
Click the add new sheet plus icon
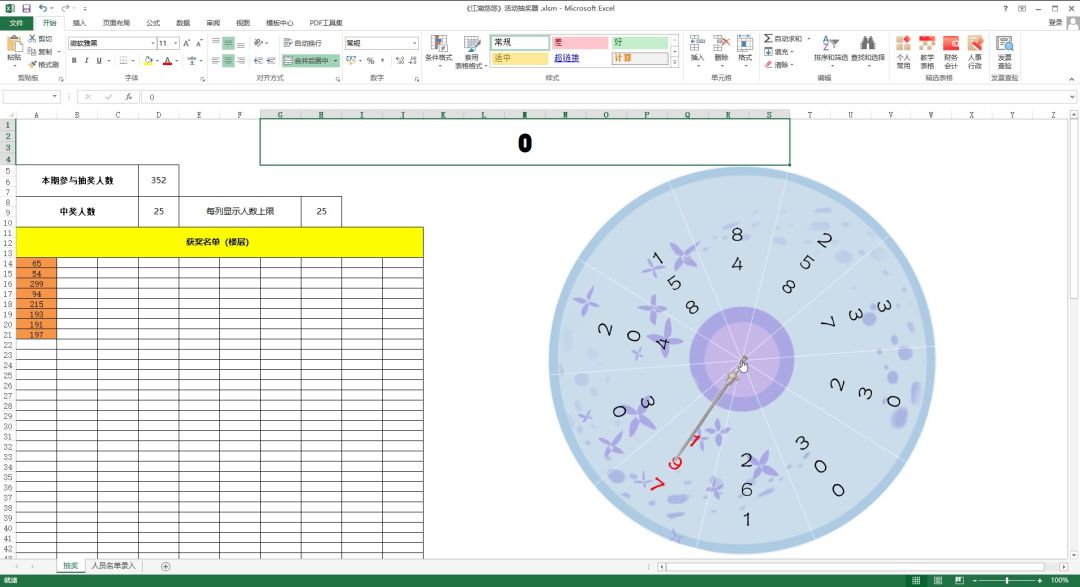[165, 566]
